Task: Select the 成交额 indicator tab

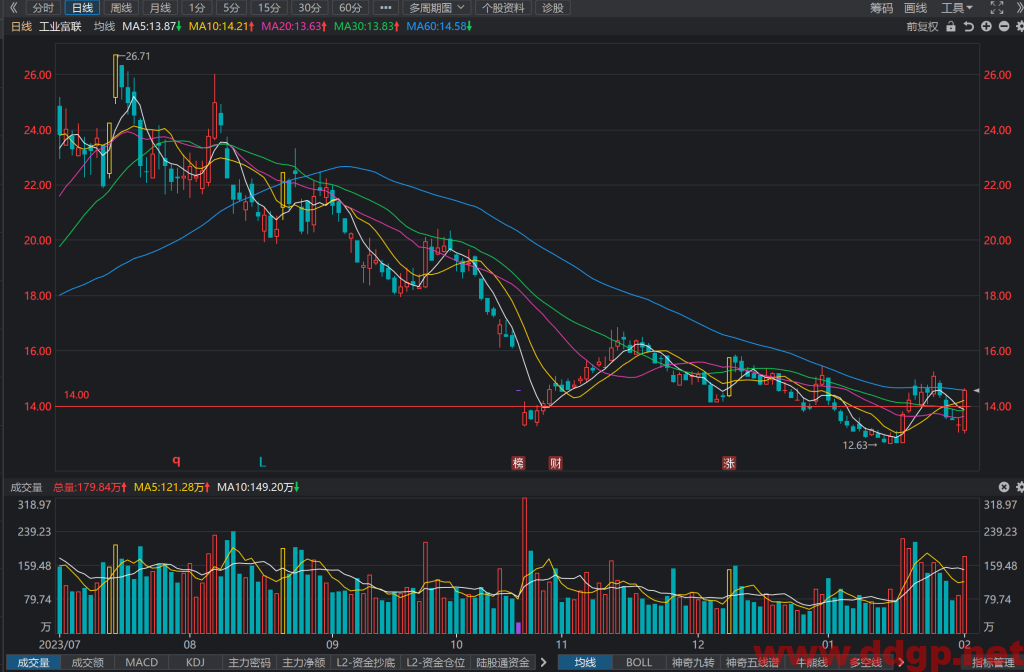Action: pos(88,662)
